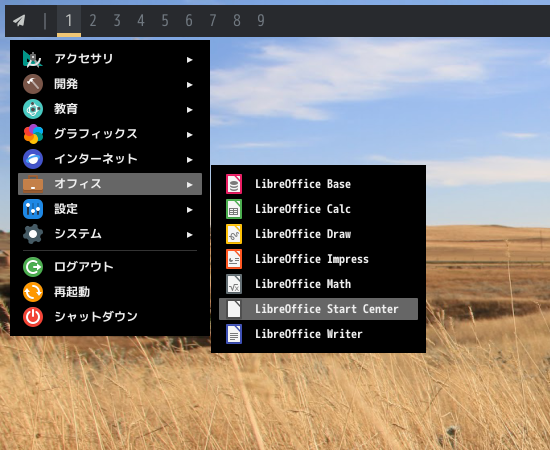Click the orange 再起動 icon
The width and height of the screenshot is (550, 450).
33,292
